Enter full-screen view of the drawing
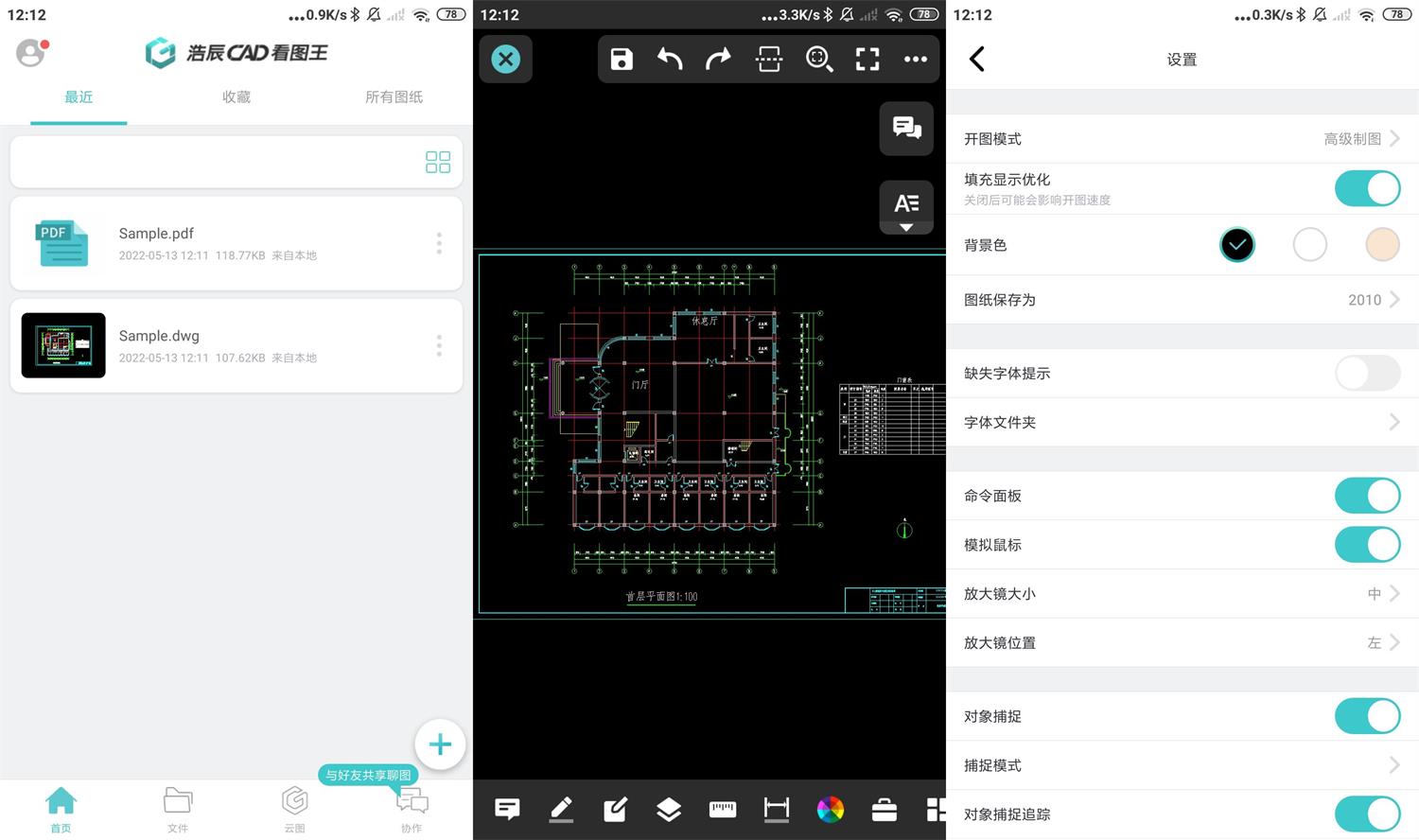Screen dimensions: 1419x840 click(x=867, y=59)
